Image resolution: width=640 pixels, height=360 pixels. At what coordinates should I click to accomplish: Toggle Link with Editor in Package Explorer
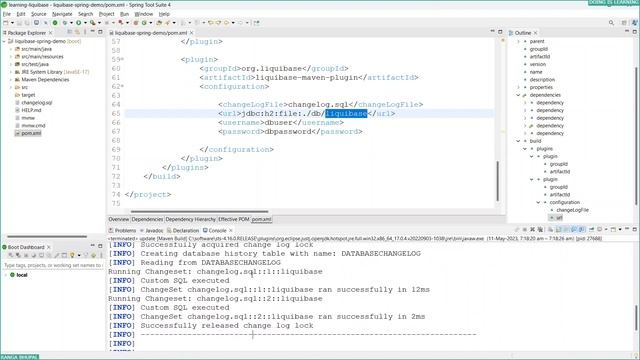[77, 32]
